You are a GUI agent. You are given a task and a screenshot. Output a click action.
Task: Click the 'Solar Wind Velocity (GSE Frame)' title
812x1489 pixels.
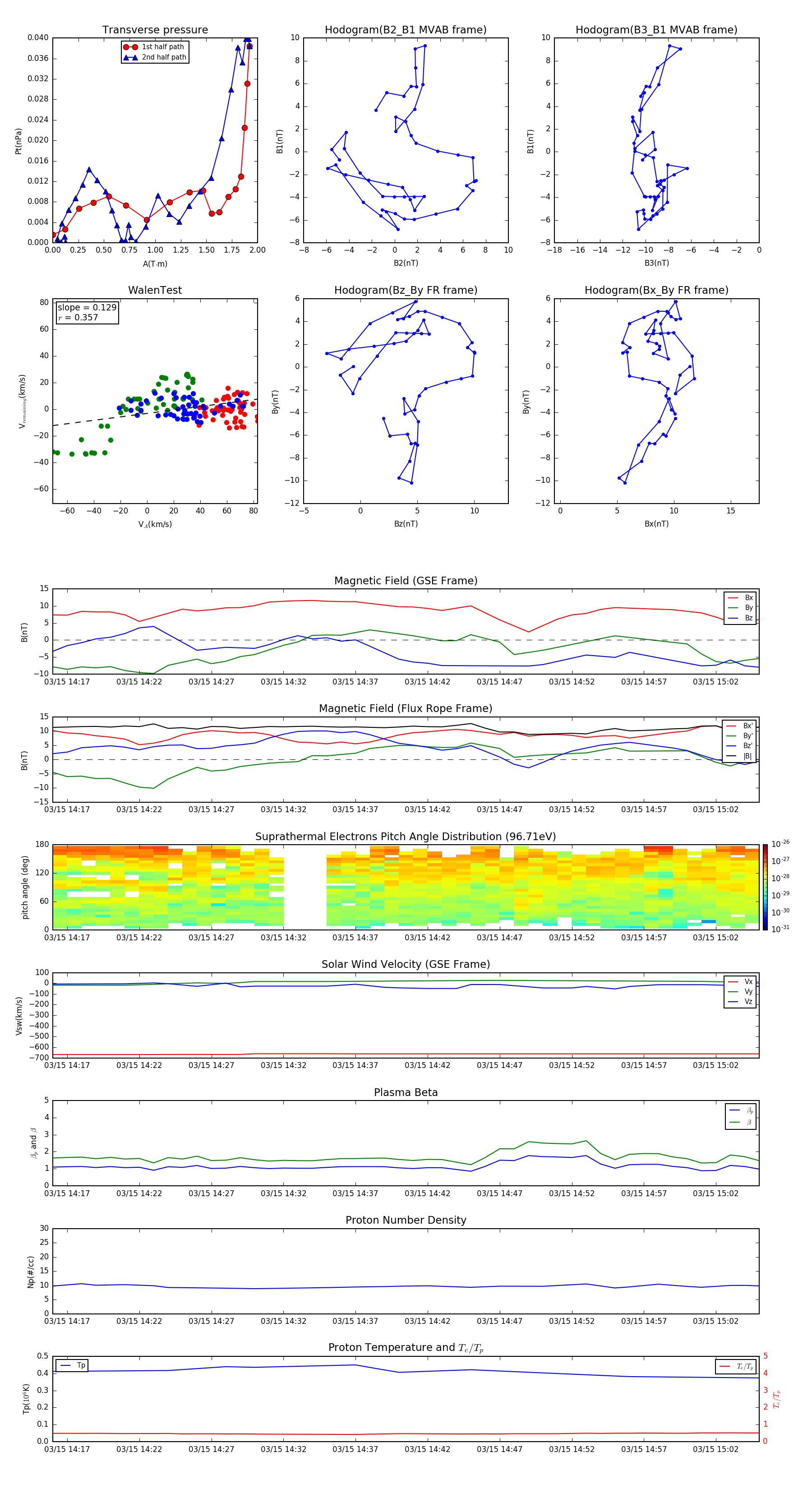(x=406, y=964)
